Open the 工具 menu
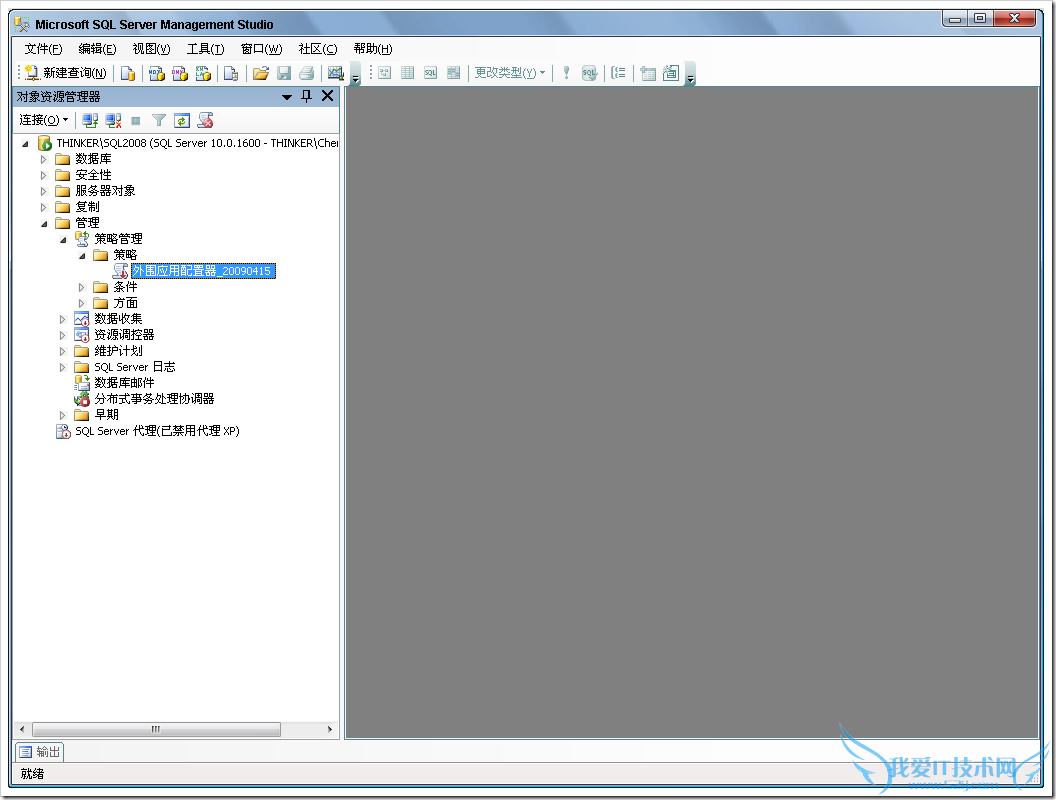This screenshot has height=800, width=1056. coord(205,49)
